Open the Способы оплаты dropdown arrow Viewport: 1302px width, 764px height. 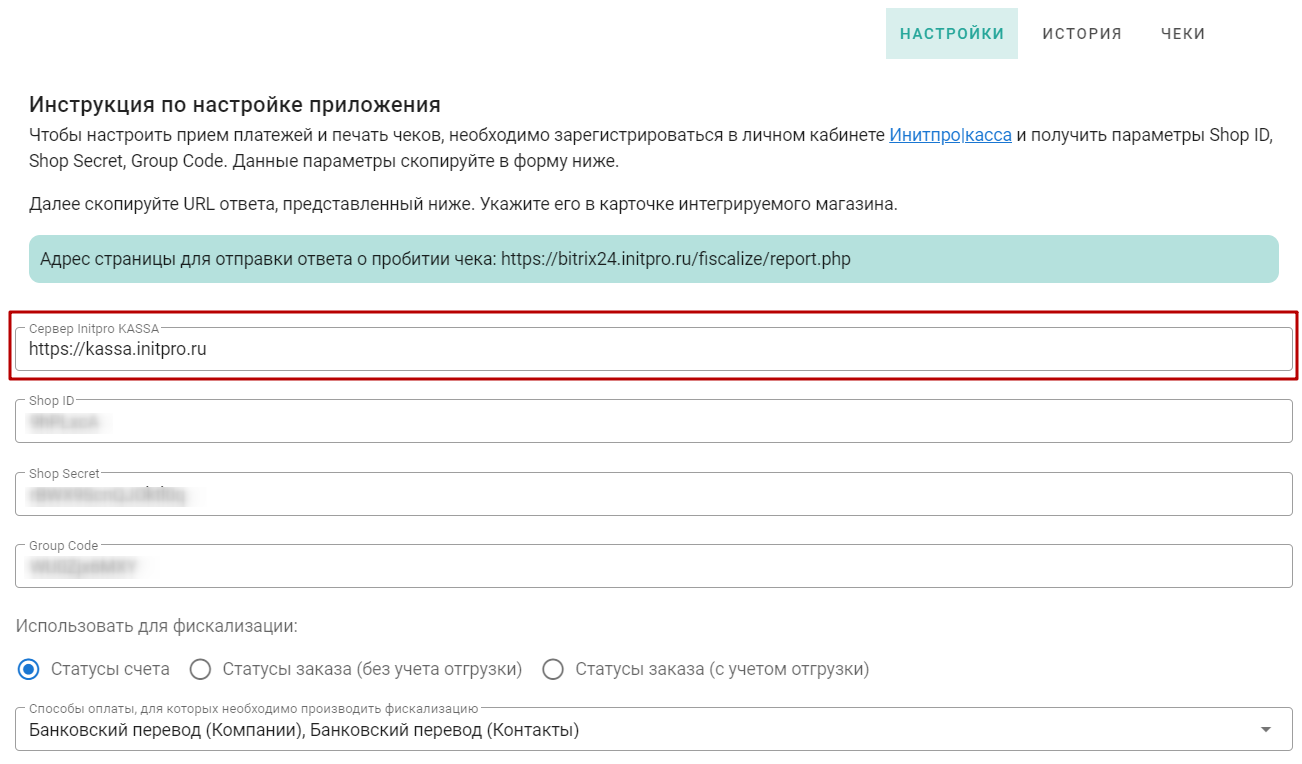pos(1267,730)
